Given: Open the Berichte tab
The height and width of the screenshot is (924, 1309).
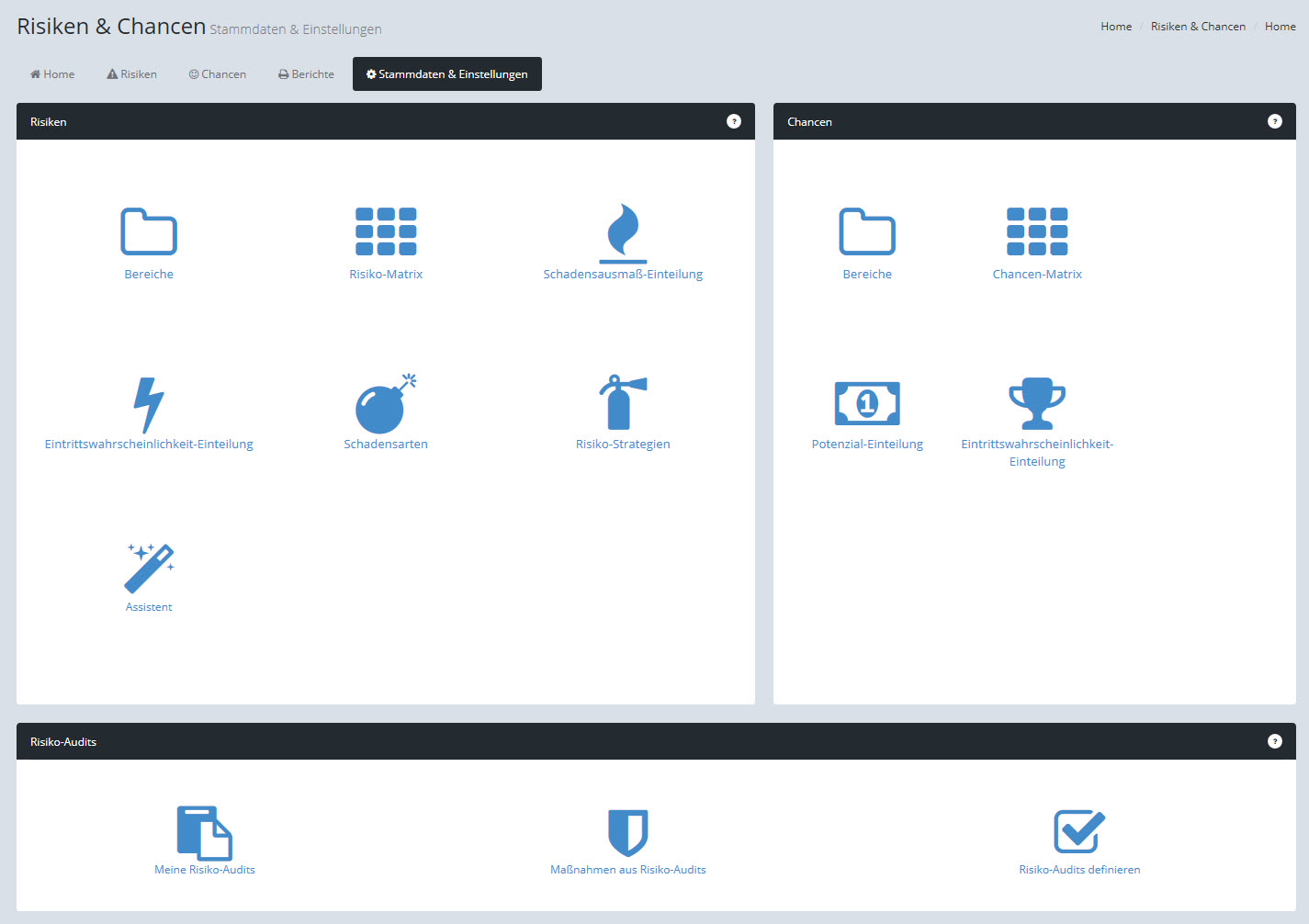Looking at the screenshot, I should click(x=306, y=74).
